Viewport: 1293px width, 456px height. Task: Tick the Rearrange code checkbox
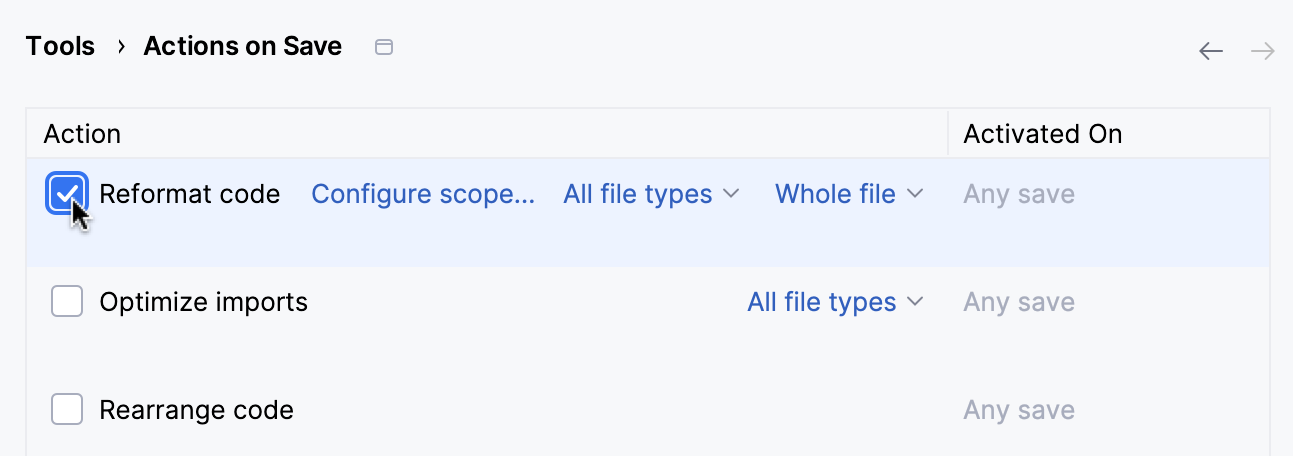(67, 409)
